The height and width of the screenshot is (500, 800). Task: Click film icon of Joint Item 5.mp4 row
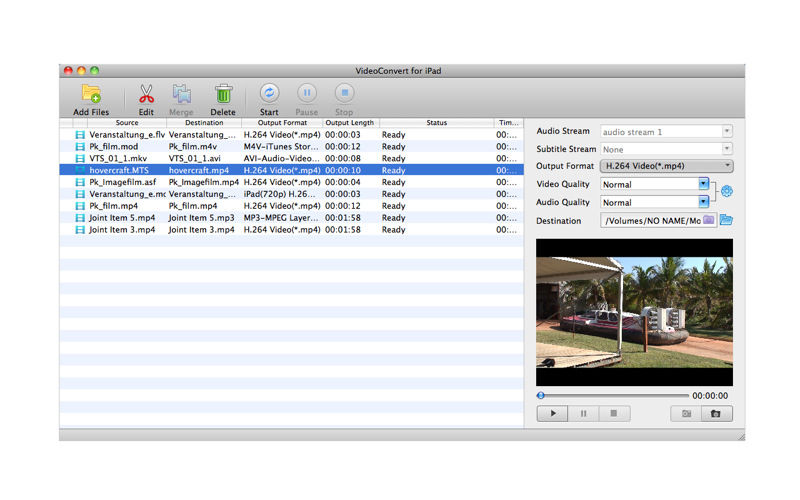click(x=80, y=218)
